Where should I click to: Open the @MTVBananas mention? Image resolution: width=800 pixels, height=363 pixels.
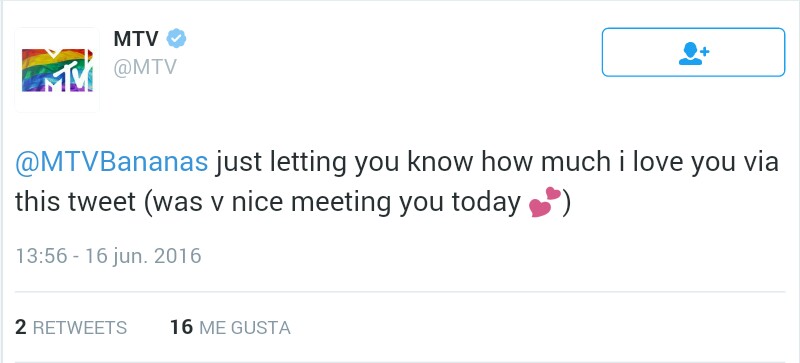(x=112, y=163)
